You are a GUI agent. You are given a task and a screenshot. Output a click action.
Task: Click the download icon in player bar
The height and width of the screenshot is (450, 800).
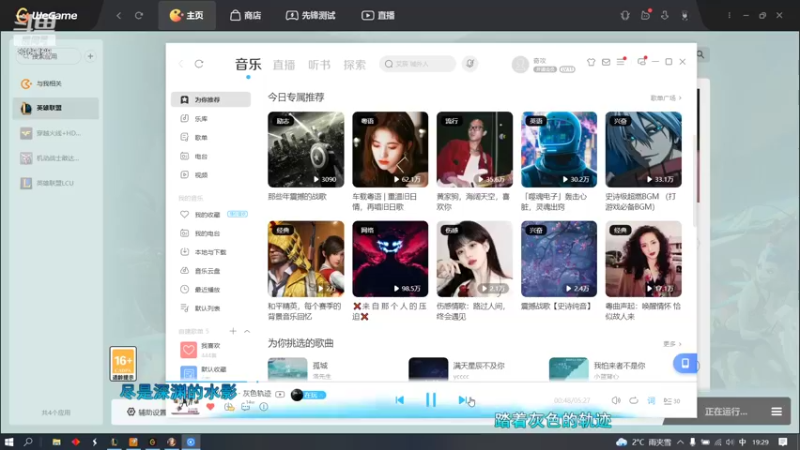[229, 407]
